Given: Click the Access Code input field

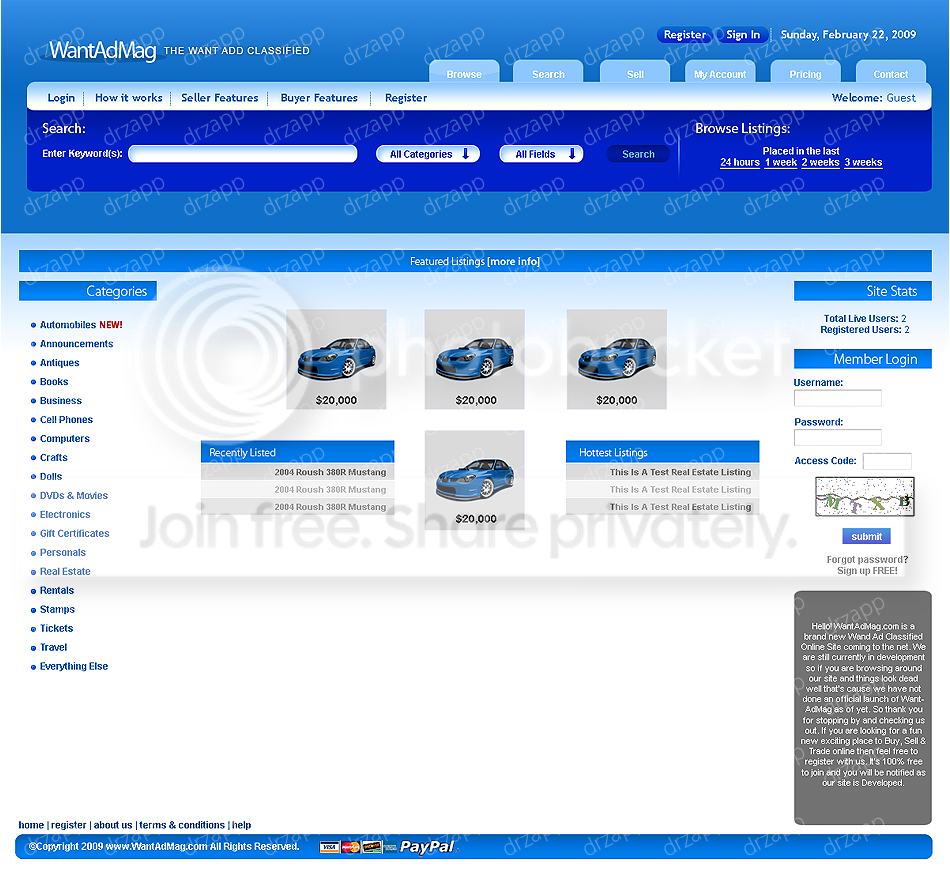Looking at the screenshot, I should 887,461.
